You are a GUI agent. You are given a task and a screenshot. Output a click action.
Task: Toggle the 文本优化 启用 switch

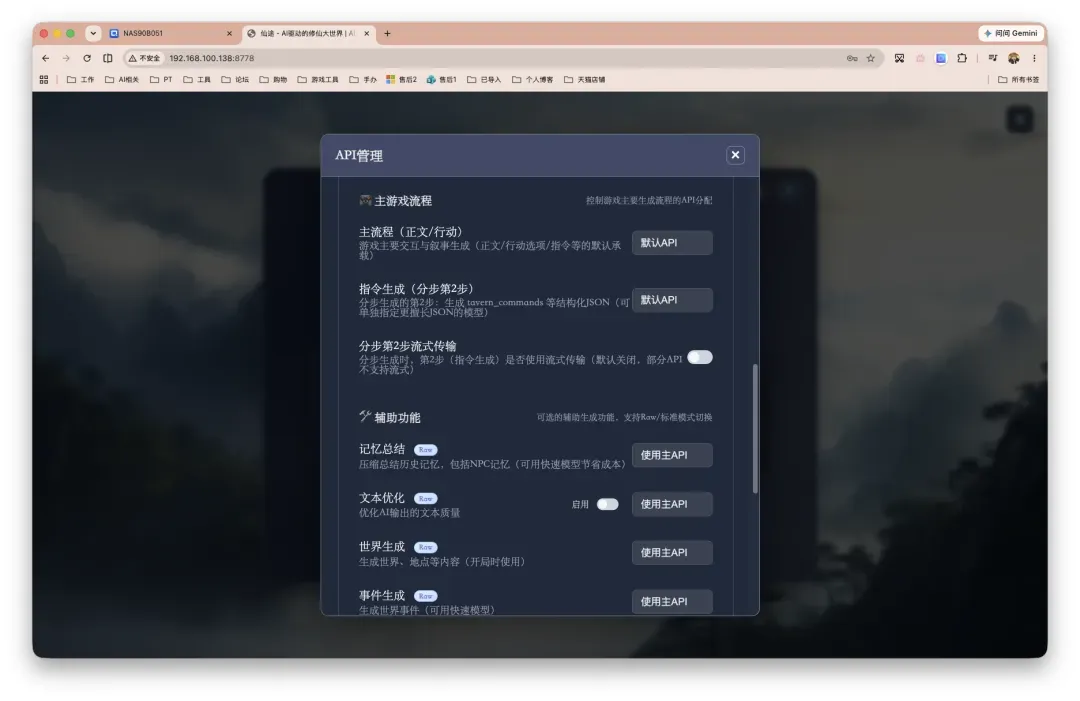click(x=607, y=504)
